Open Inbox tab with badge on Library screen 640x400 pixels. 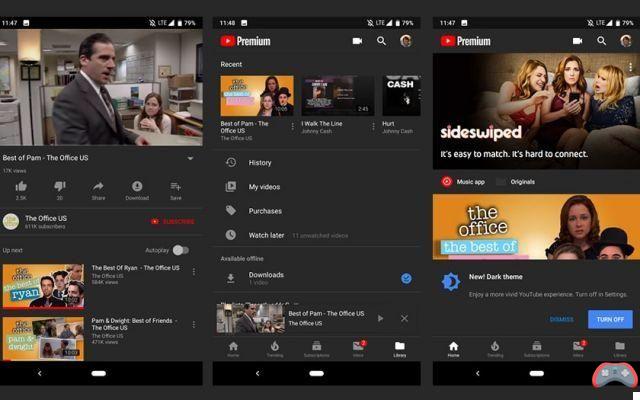click(358, 349)
